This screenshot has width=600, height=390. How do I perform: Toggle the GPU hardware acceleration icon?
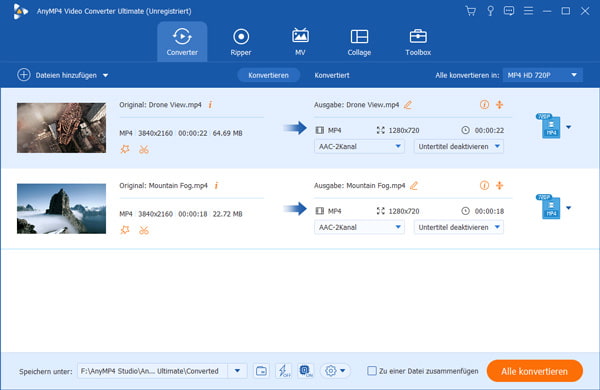click(306, 370)
